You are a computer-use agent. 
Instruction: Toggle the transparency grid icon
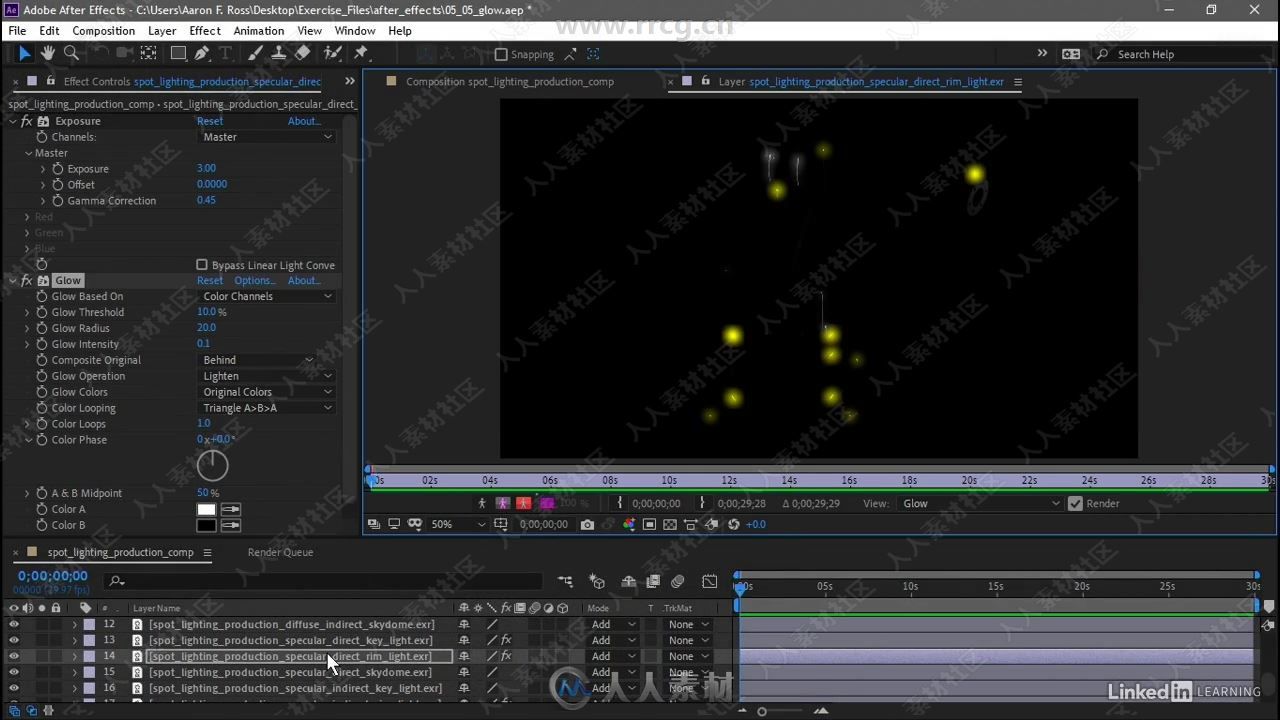[670, 524]
